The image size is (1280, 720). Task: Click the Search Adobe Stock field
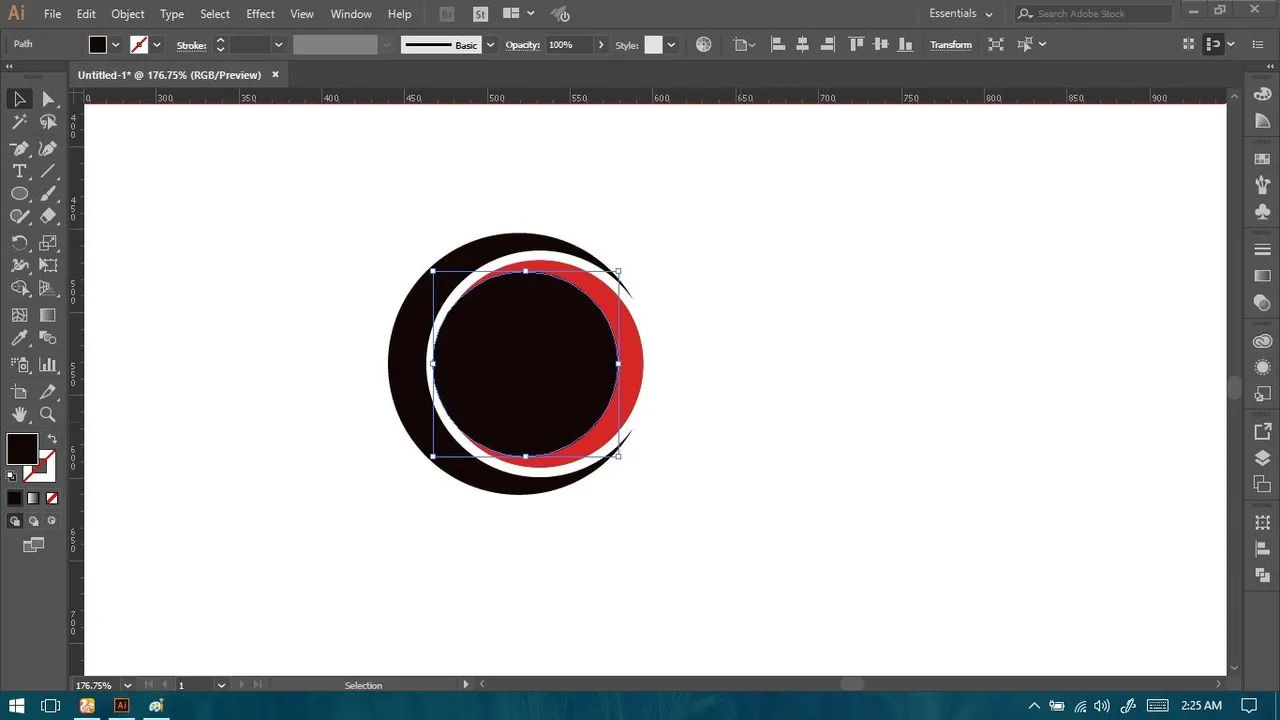pyautogui.click(x=1092, y=14)
